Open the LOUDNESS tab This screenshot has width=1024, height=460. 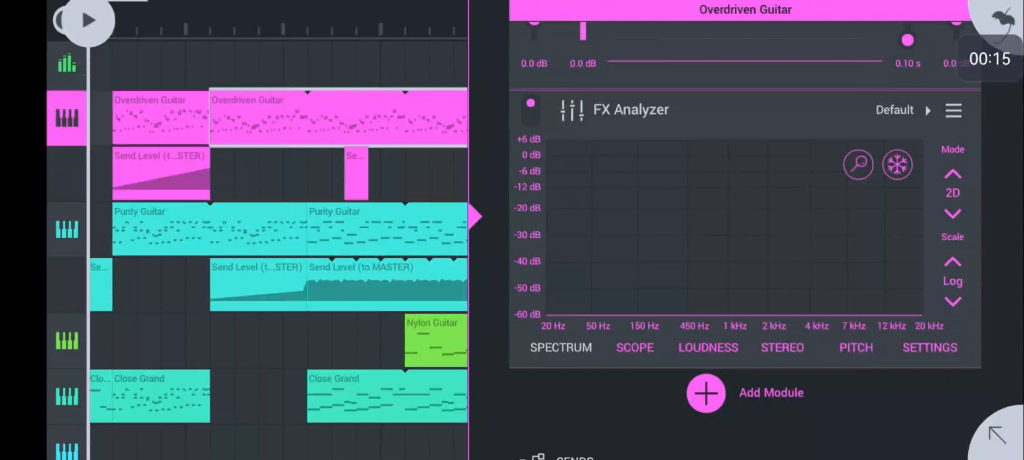click(708, 348)
